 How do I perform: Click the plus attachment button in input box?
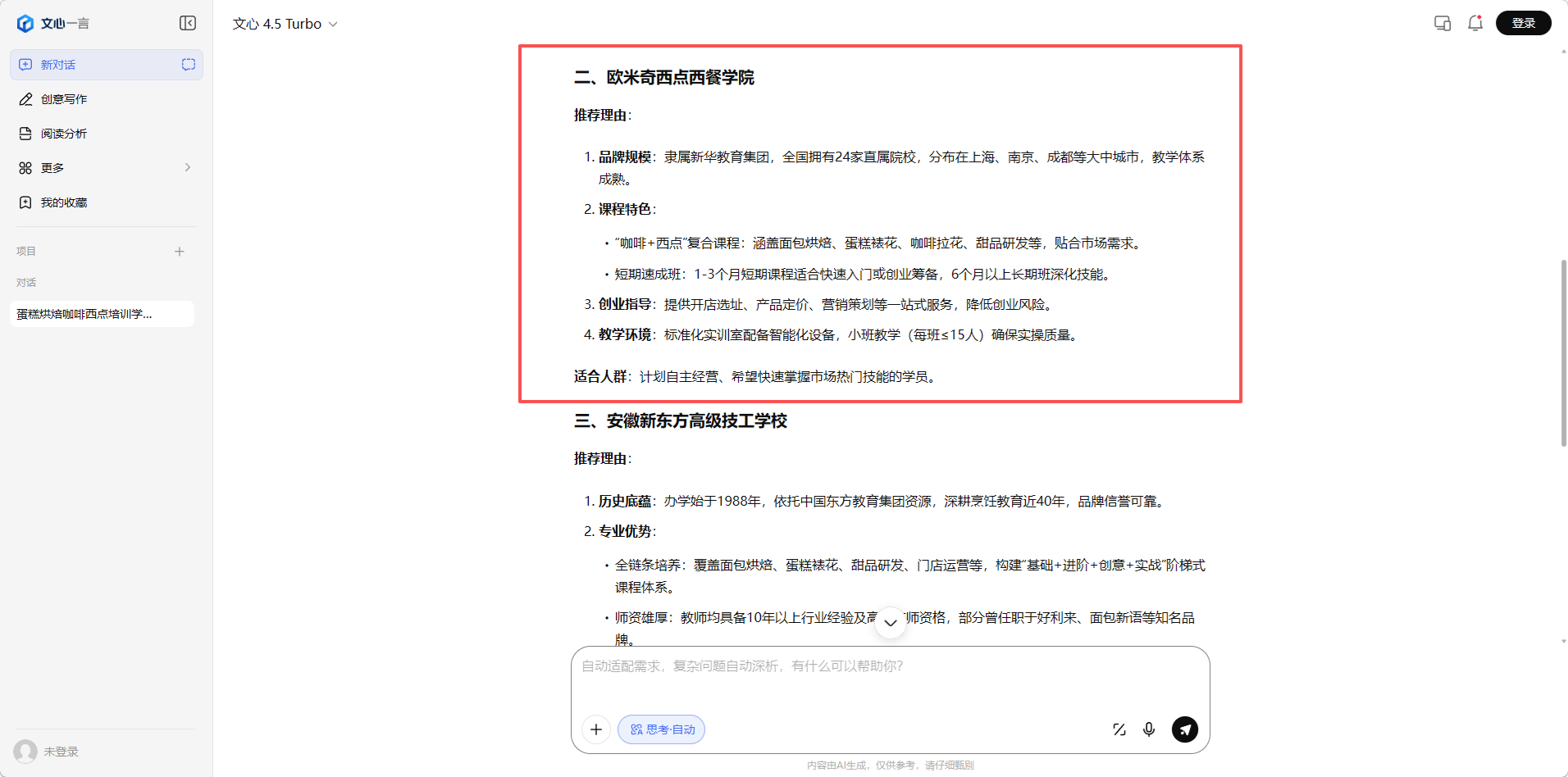(x=596, y=729)
